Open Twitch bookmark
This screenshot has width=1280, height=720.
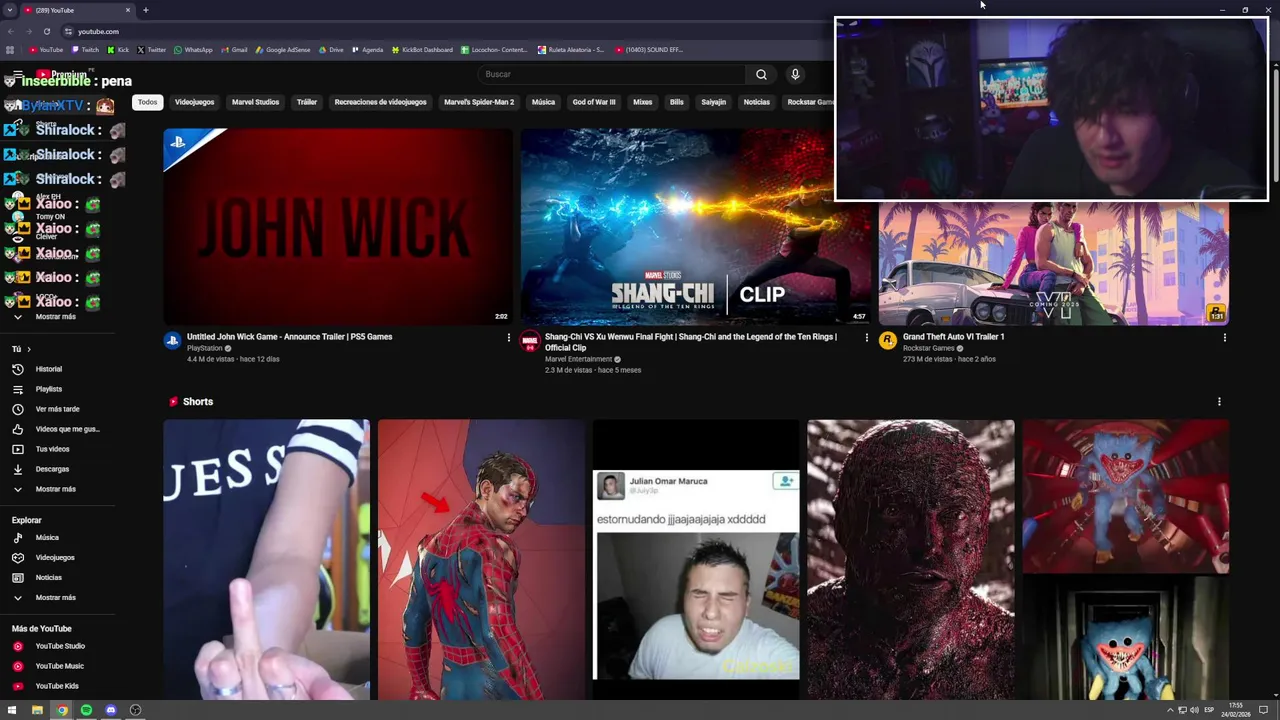[84, 49]
